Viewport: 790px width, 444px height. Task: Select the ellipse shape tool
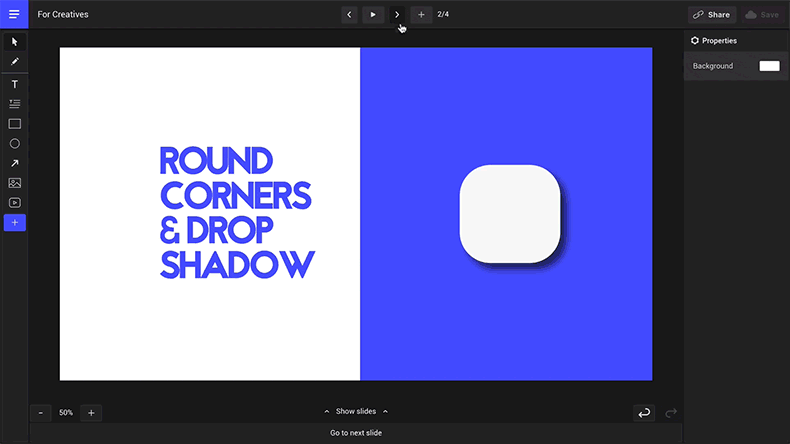[x=14, y=144]
